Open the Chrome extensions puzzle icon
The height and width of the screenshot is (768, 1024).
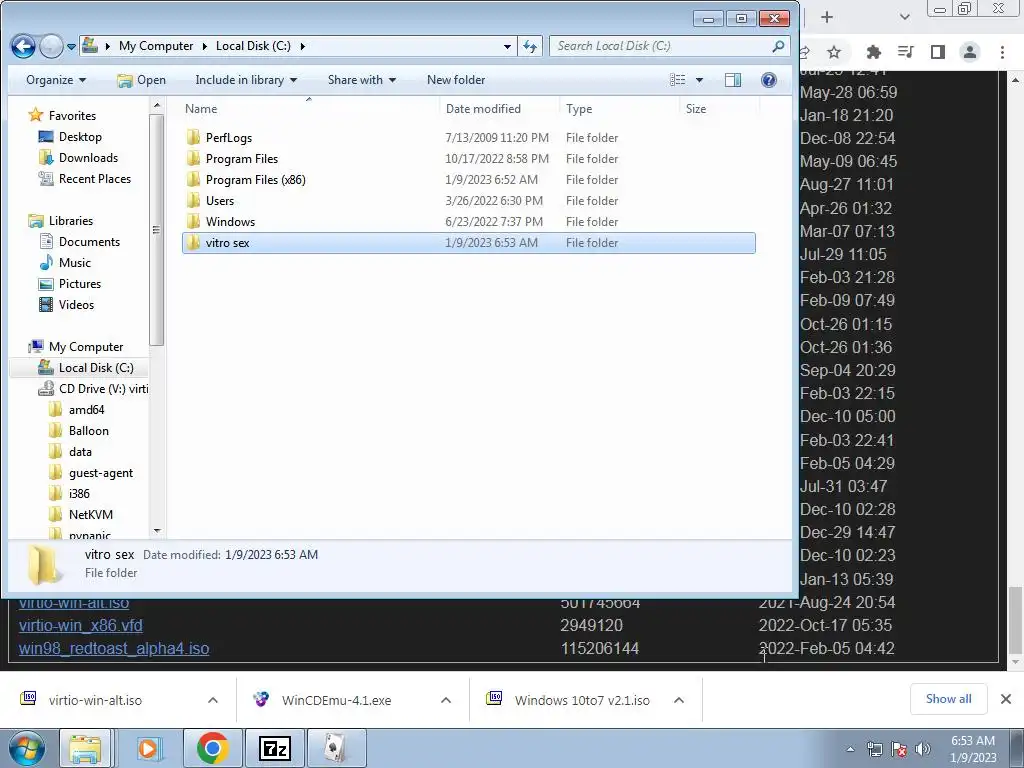pyautogui.click(x=873, y=52)
